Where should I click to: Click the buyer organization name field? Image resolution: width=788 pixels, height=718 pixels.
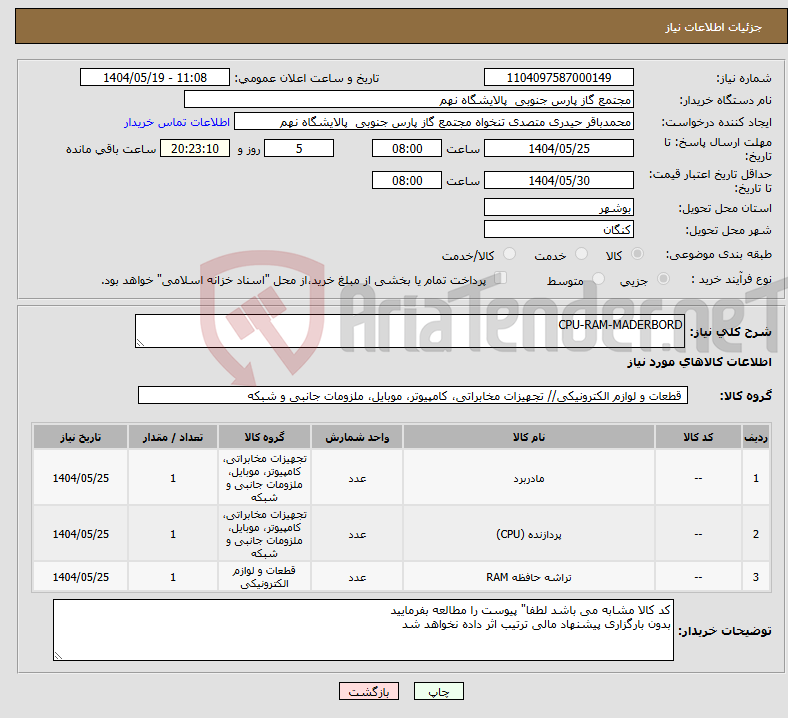pyautogui.click(x=409, y=99)
